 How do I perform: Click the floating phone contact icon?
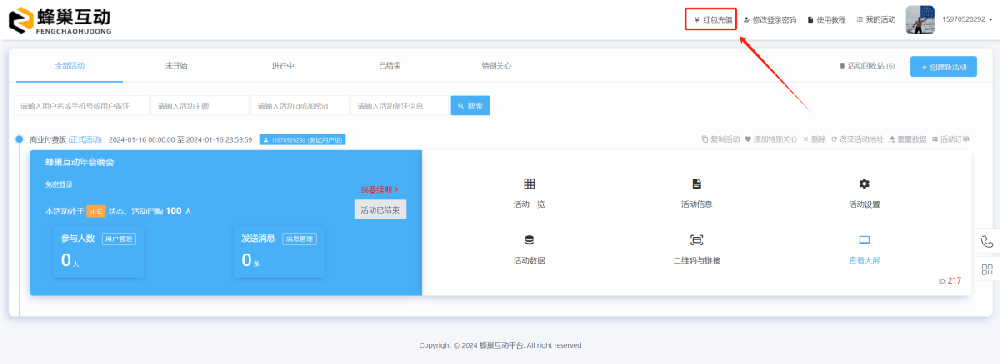[987, 242]
